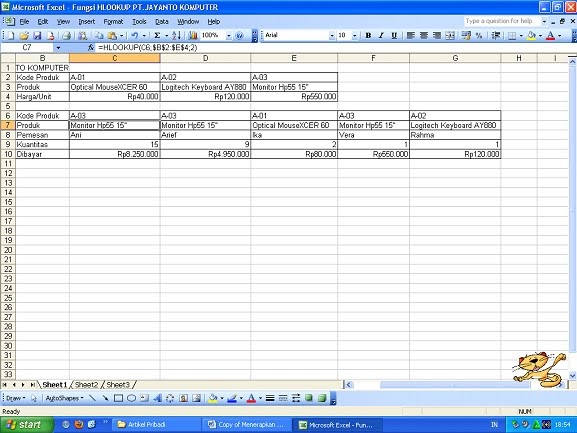
Task: Select the Line drawing tool
Action: point(92,398)
